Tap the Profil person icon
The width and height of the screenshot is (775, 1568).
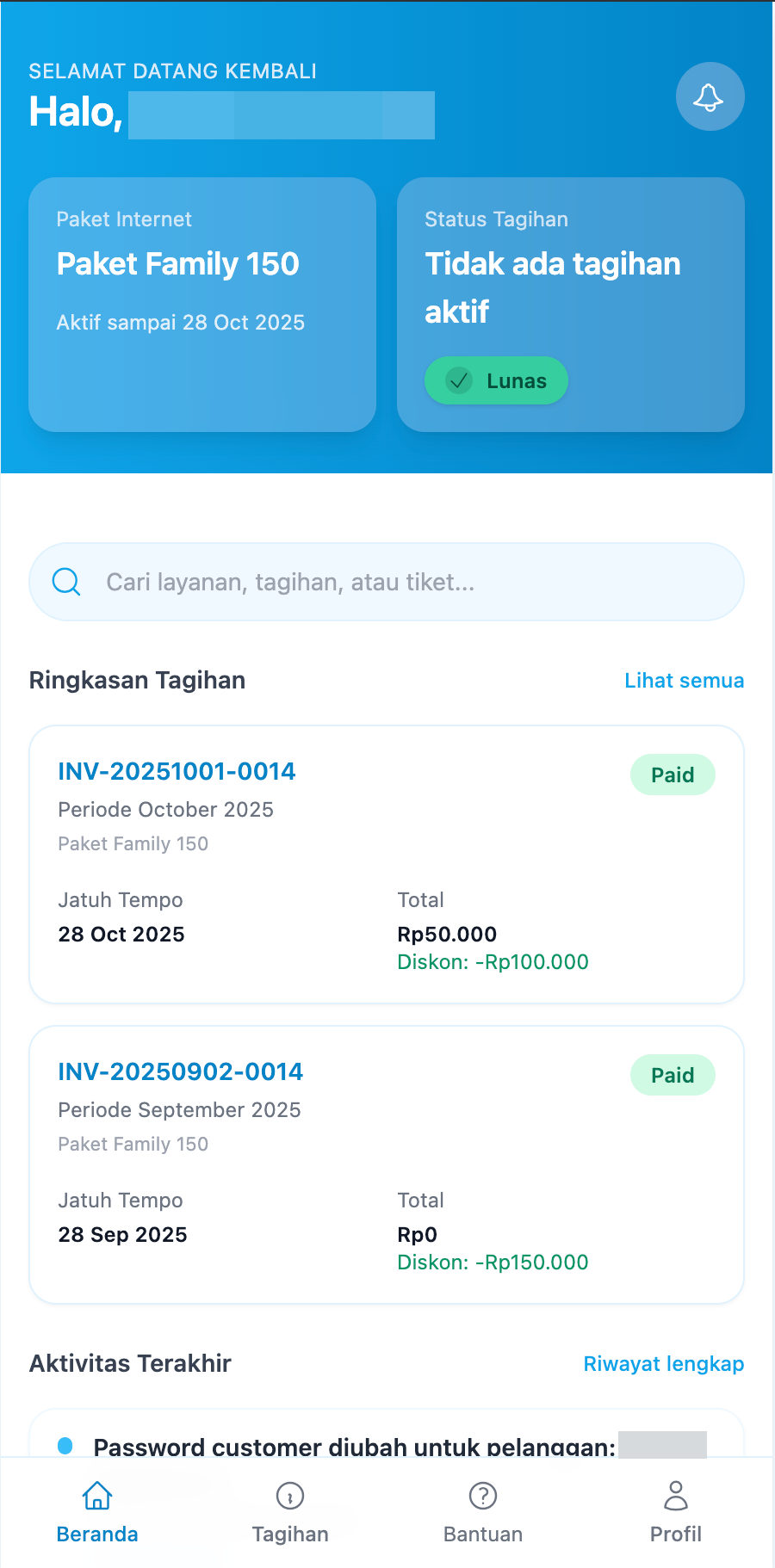676,1496
